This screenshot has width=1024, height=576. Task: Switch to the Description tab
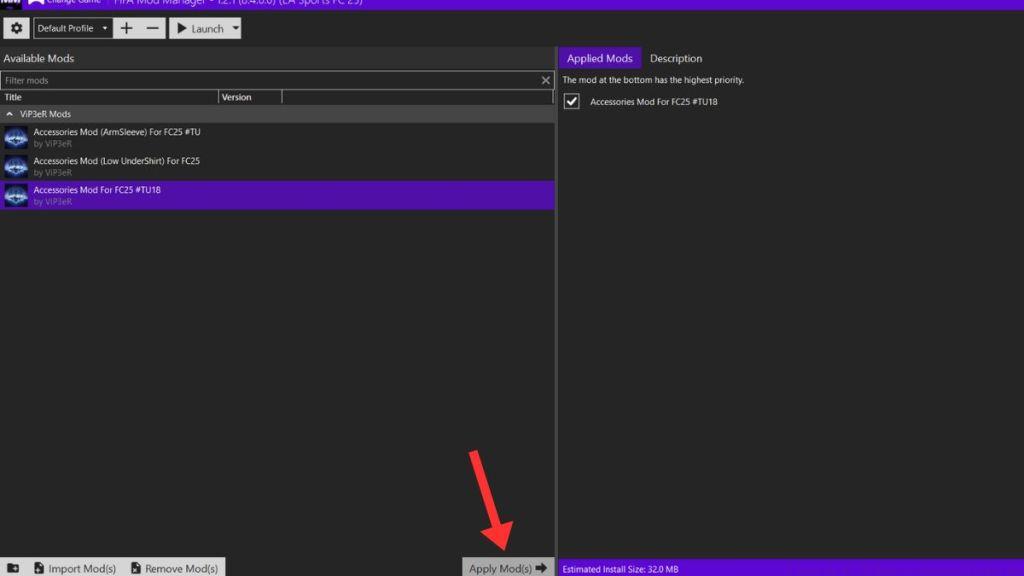676,58
